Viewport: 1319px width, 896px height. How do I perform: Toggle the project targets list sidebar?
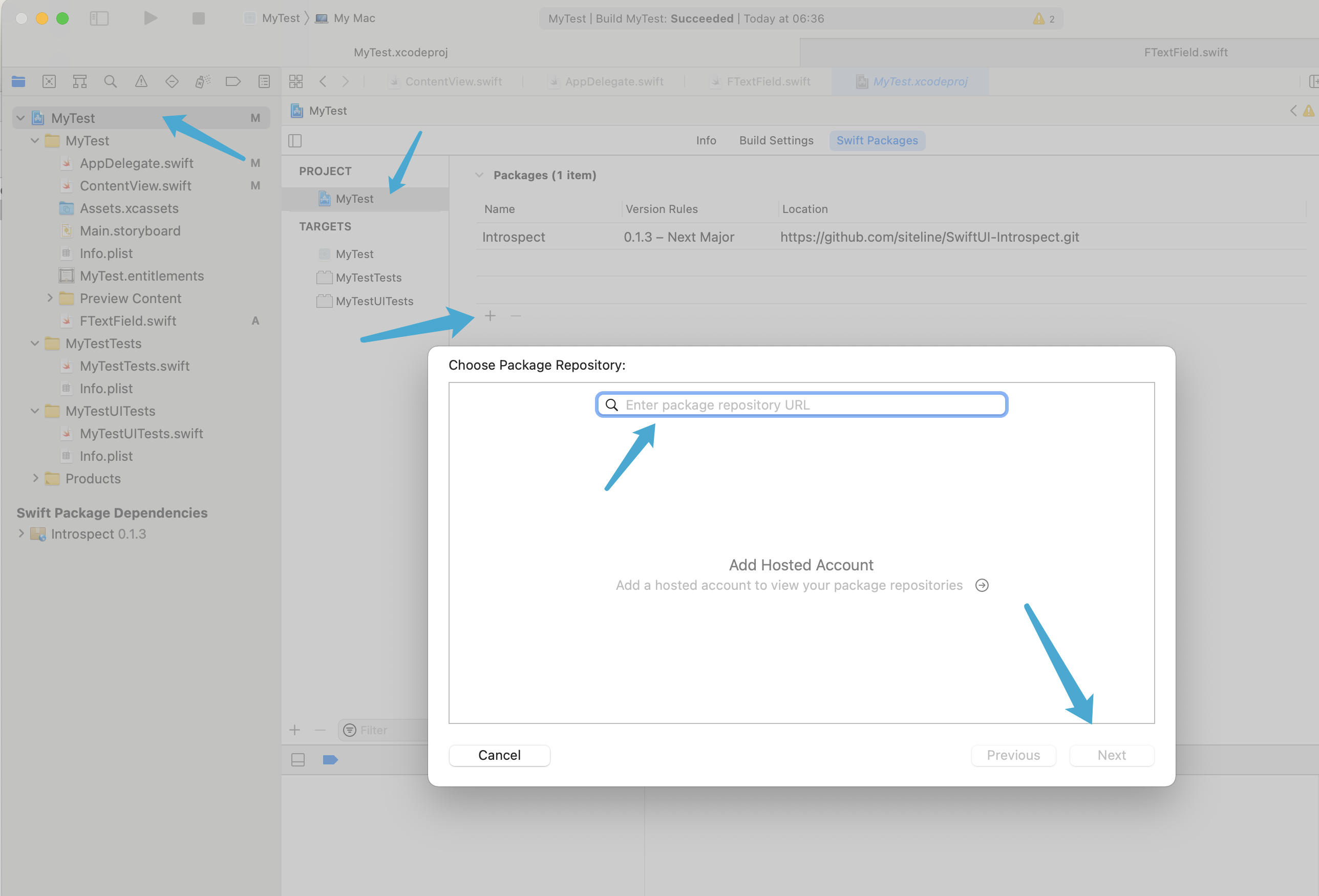[295, 141]
